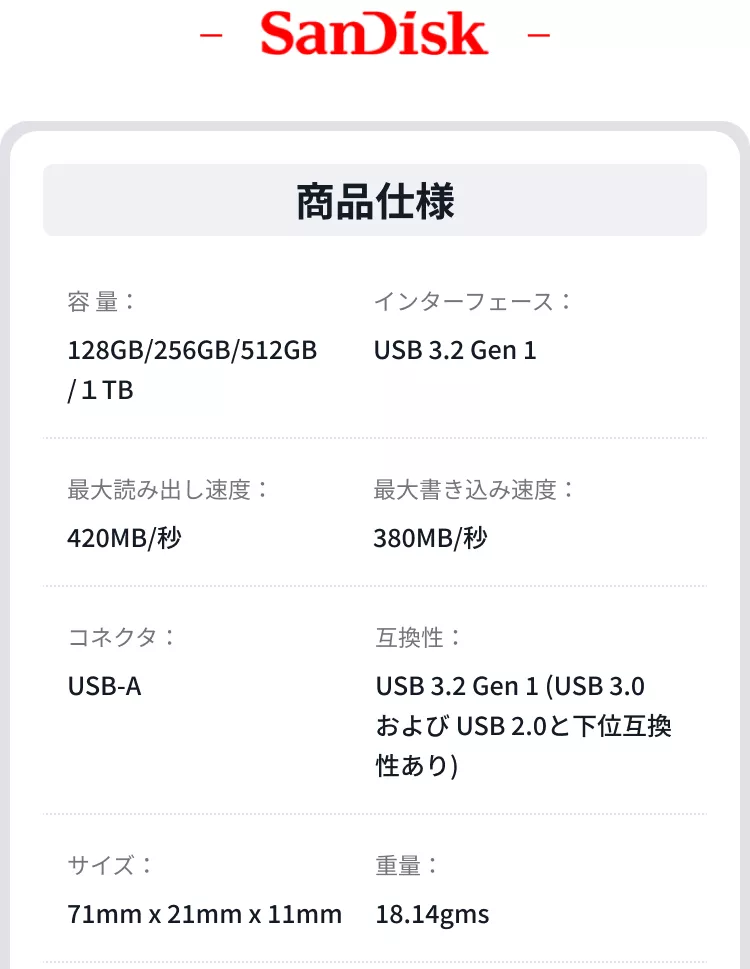Click the インターフェース label
This screenshot has height=969, width=750.
pos(473,301)
